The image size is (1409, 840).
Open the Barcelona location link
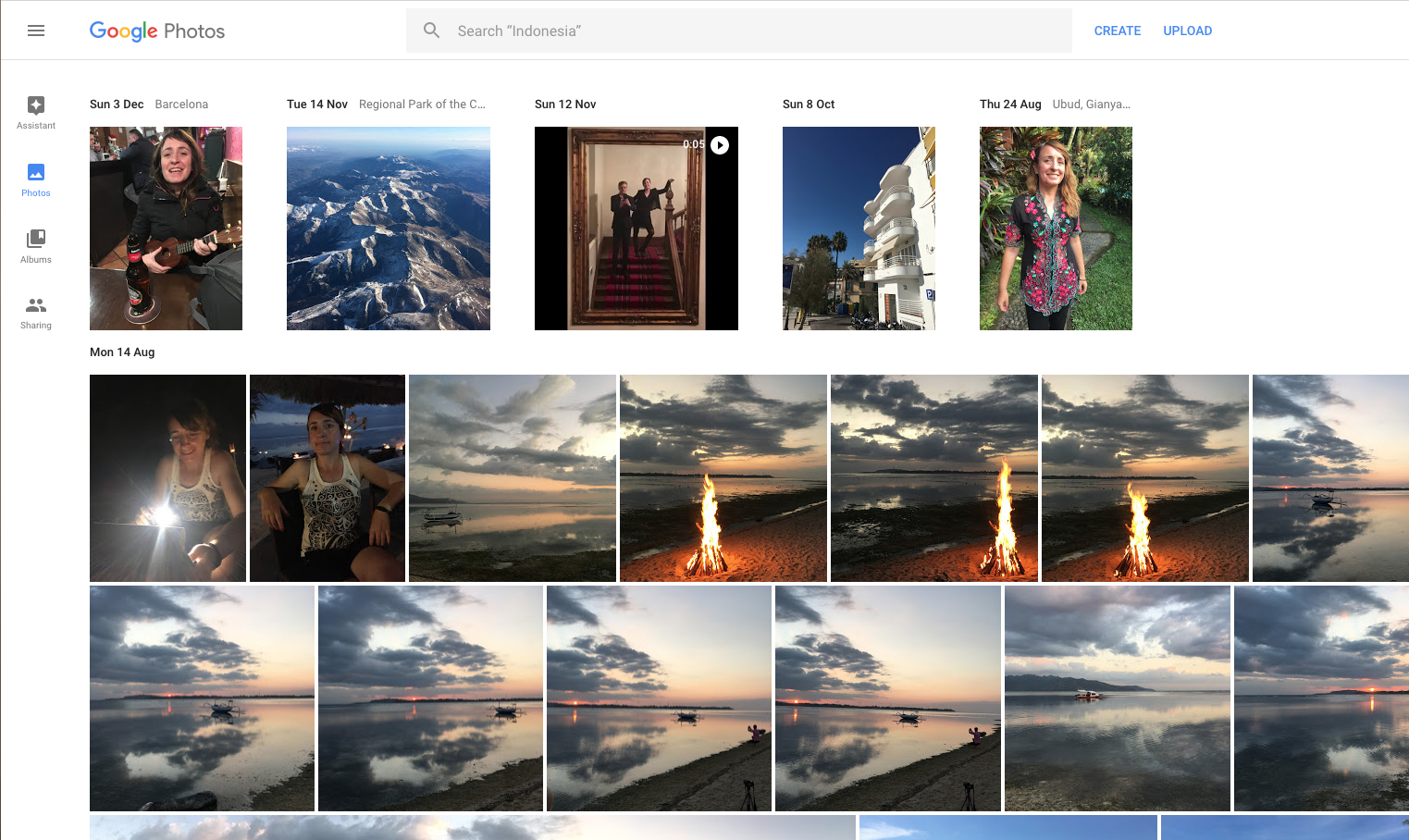pyautogui.click(x=181, y=104)
